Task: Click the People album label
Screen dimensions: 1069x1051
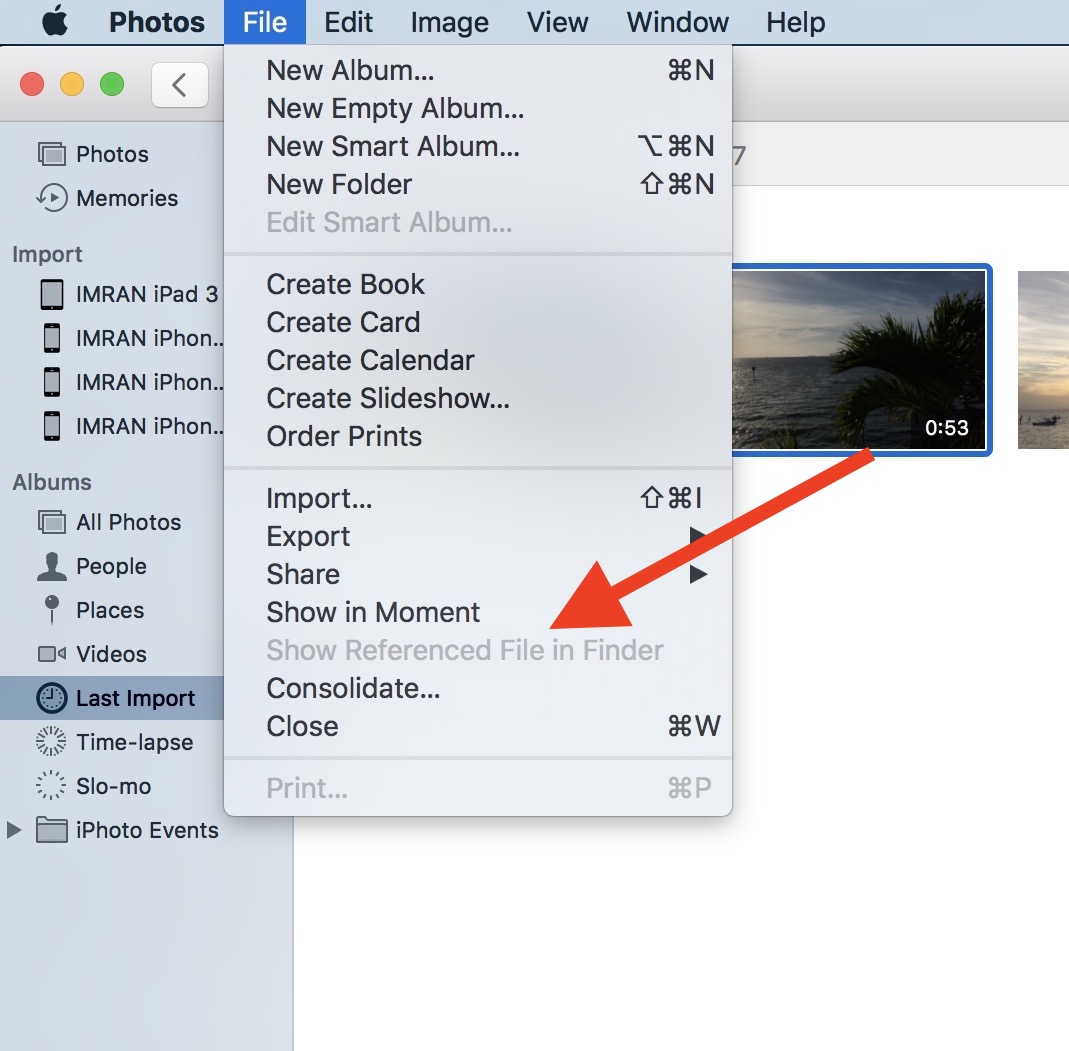Action: coord(112,566)
